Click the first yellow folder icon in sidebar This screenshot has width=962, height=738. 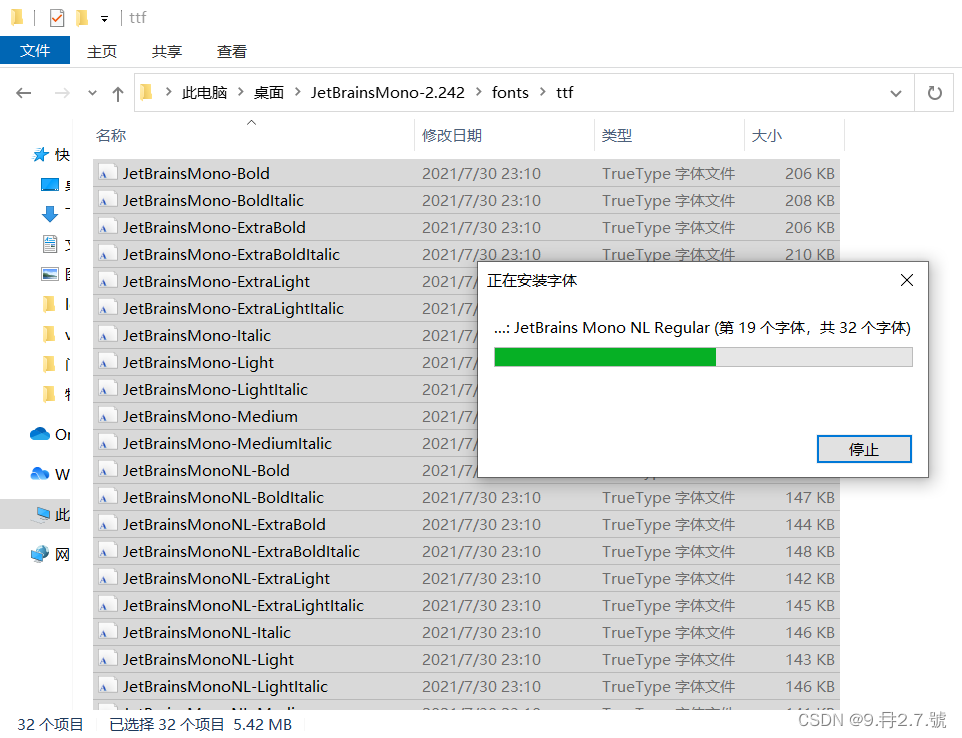point(49,304)
